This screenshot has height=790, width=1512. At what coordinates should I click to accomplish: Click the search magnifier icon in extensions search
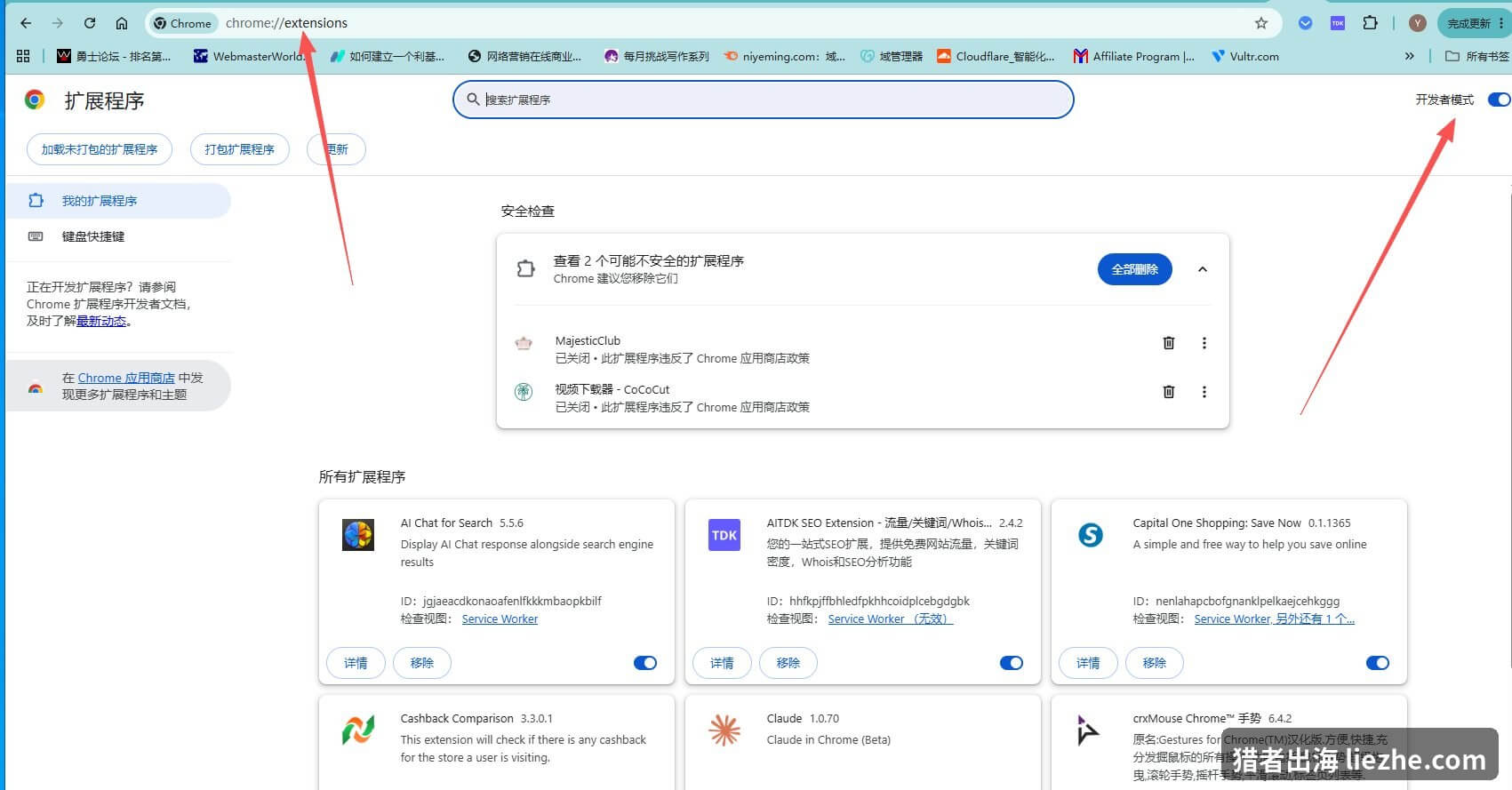tap(473, 100)
